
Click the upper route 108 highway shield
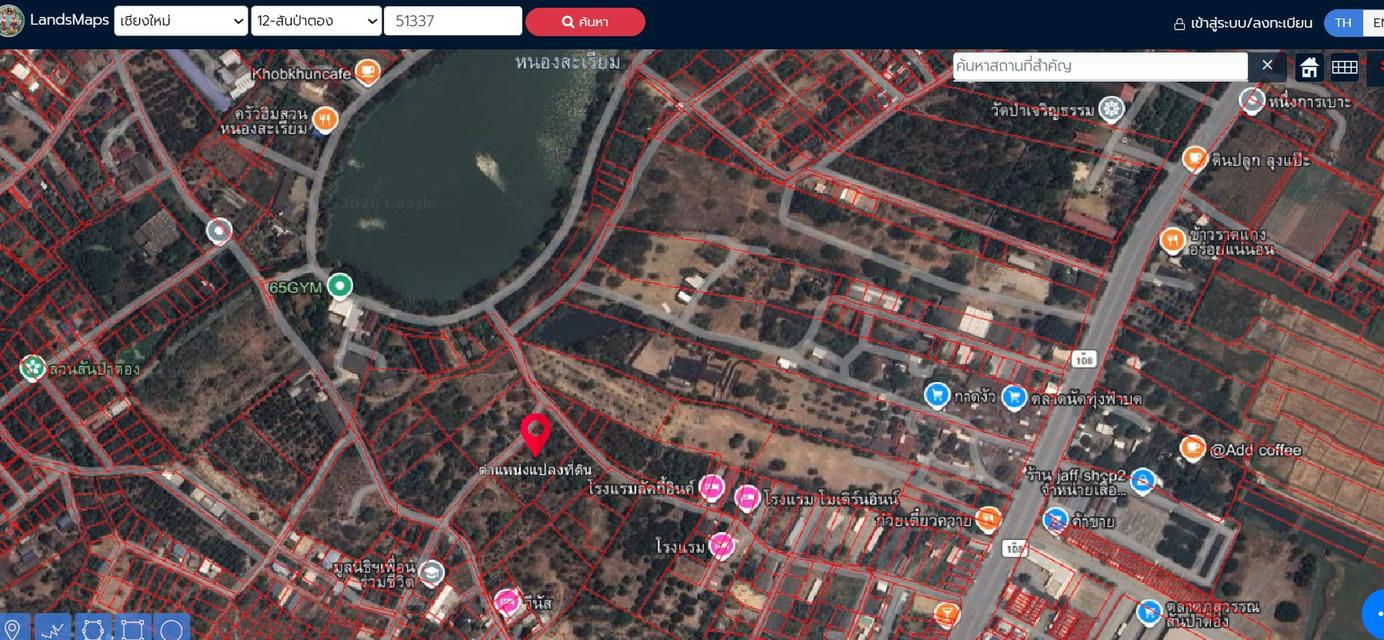(1083, 358)
